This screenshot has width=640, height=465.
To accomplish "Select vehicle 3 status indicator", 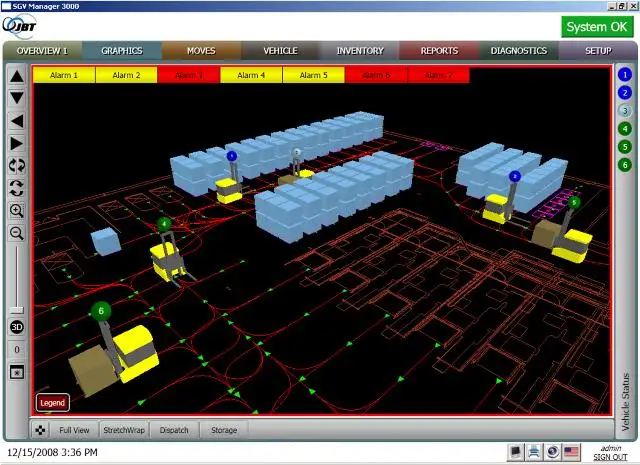I will click(625, 110).
